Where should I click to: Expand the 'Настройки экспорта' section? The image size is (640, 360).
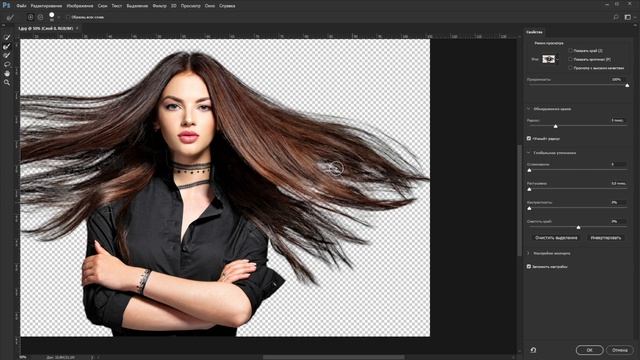click(529, 253)
